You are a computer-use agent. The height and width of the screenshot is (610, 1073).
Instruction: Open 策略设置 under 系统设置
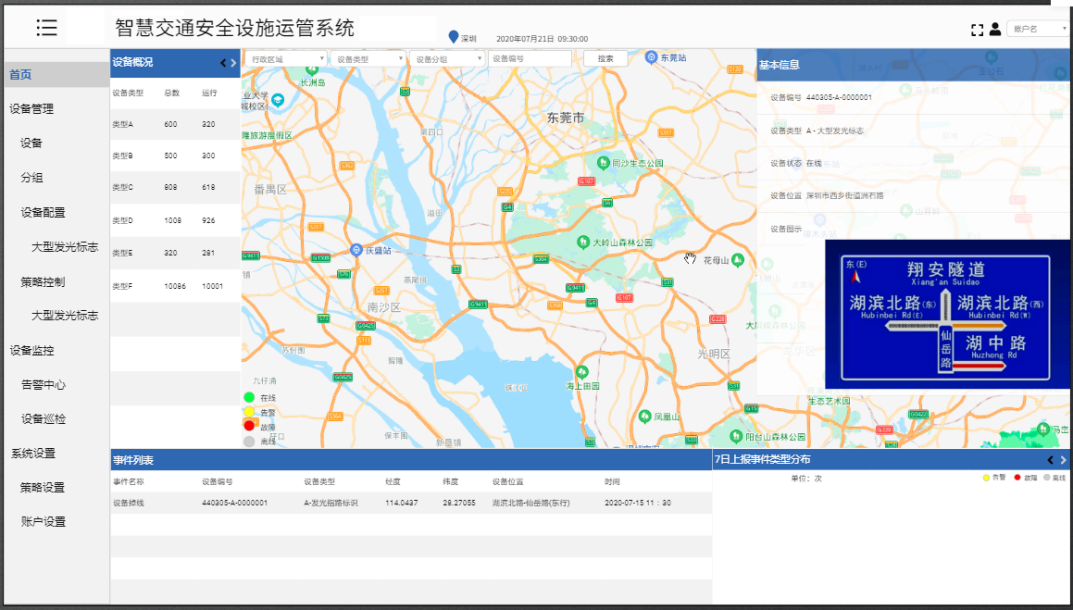point(43,488)
